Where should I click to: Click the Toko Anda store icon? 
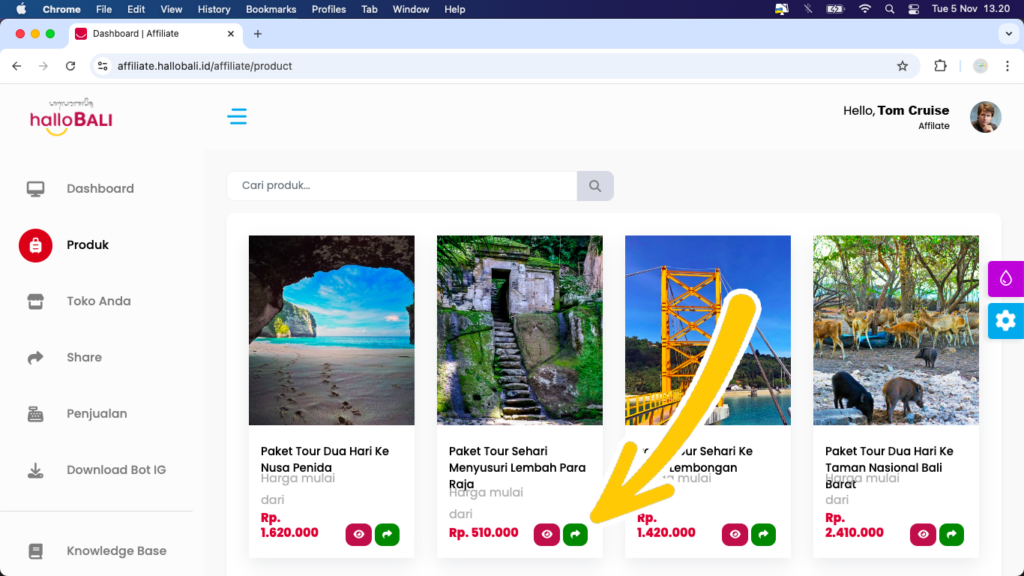coord(35,301)
